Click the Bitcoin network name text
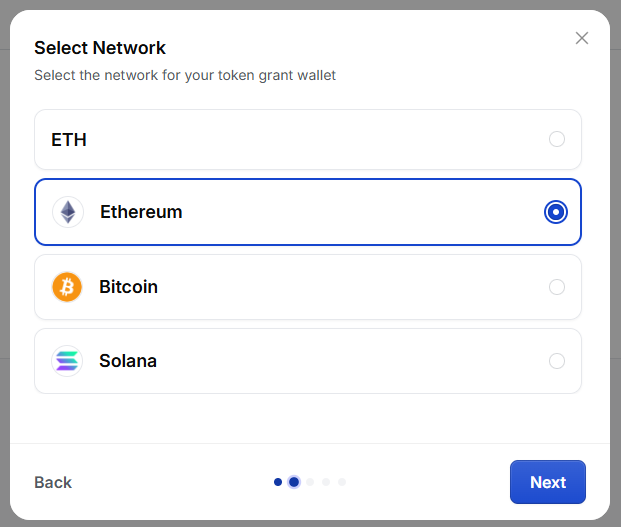 coord(128,287)
